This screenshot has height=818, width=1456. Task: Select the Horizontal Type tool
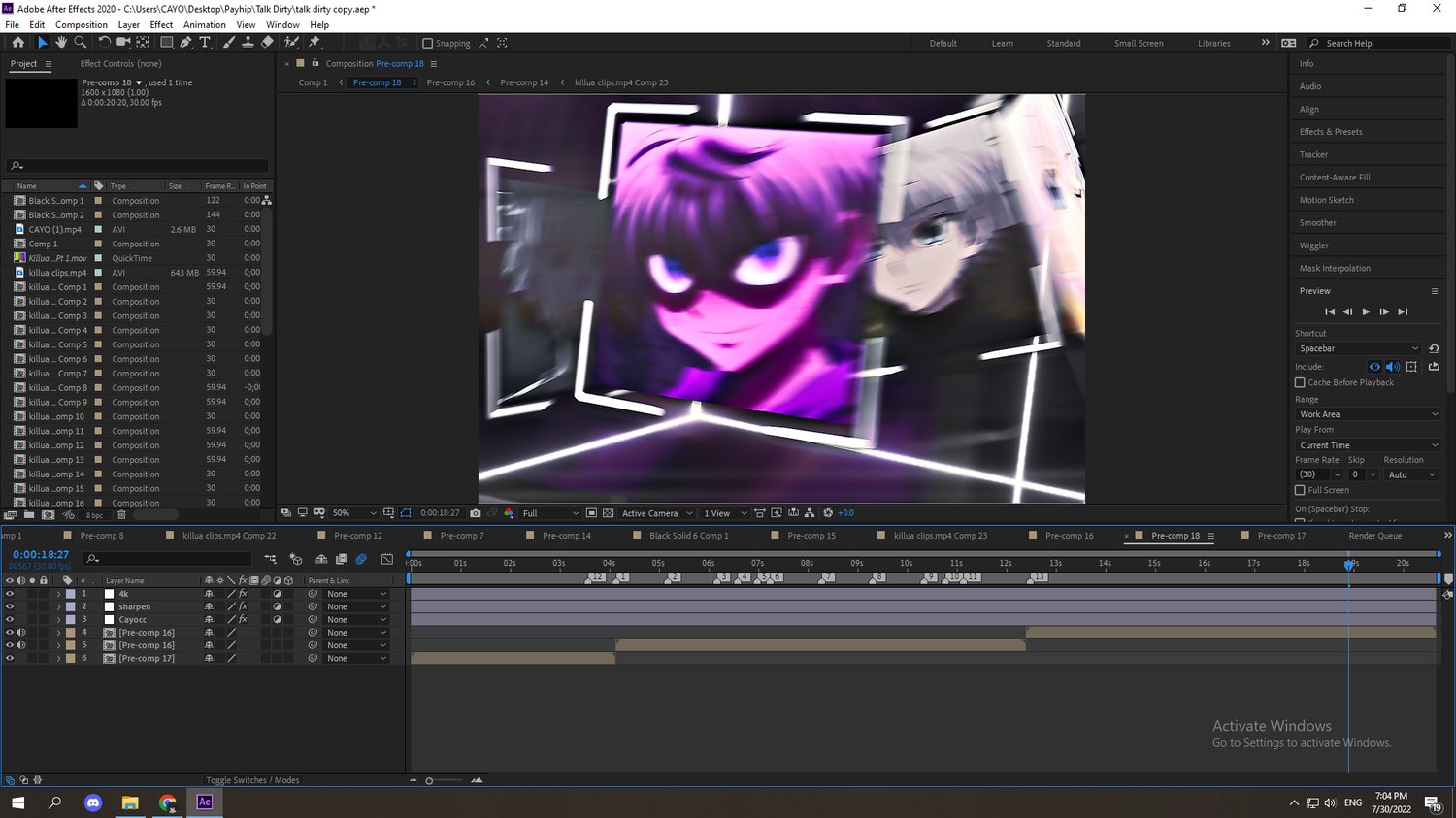point(205,43)
